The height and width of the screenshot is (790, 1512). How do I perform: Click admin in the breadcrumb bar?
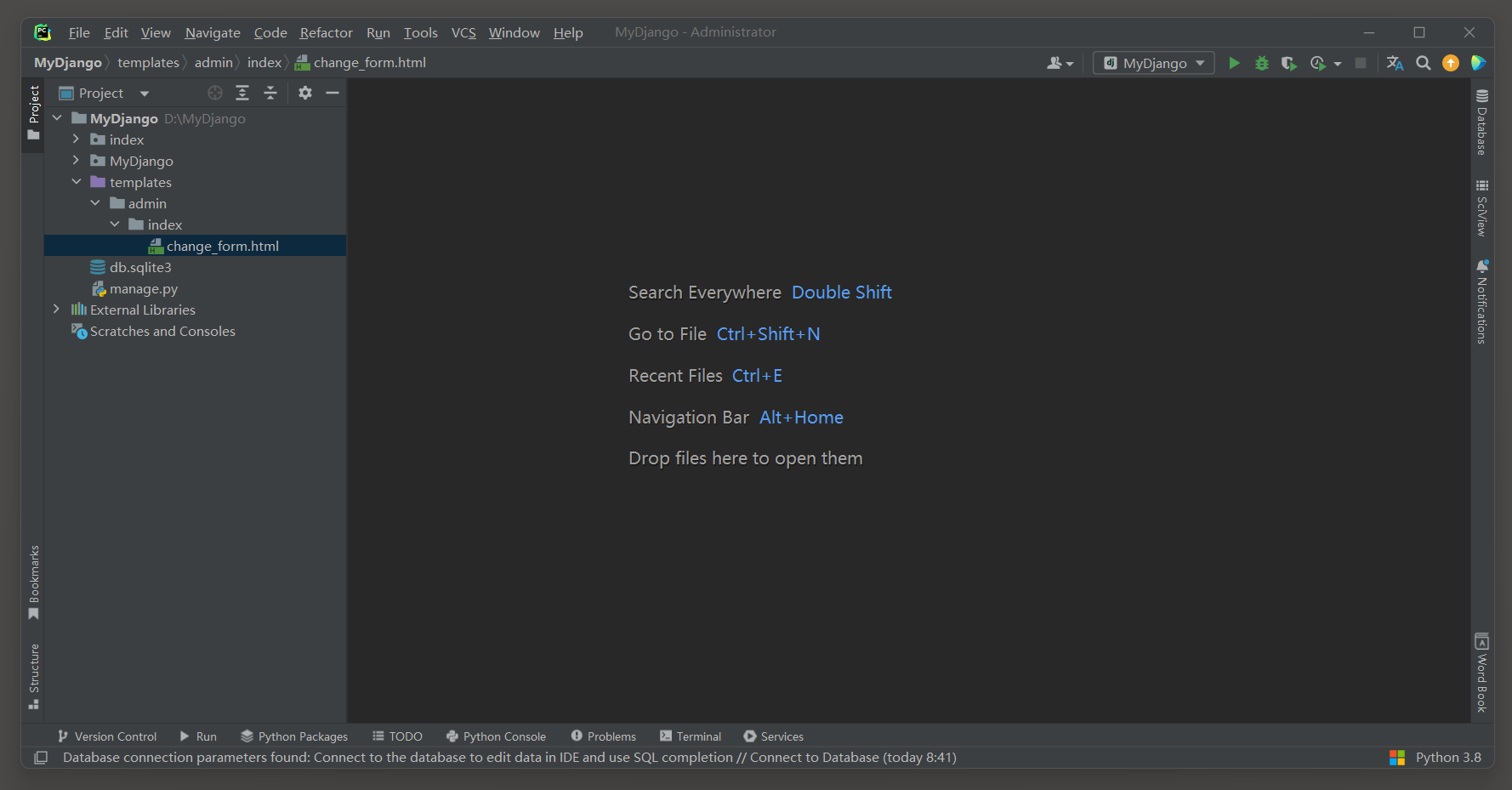tap(213, 63)
